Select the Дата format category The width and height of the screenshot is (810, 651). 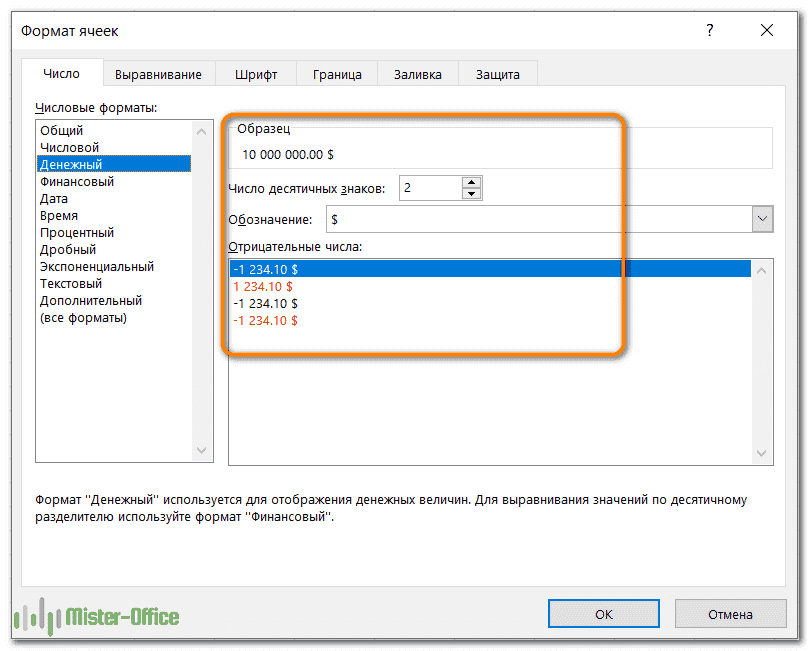point(54,199)
